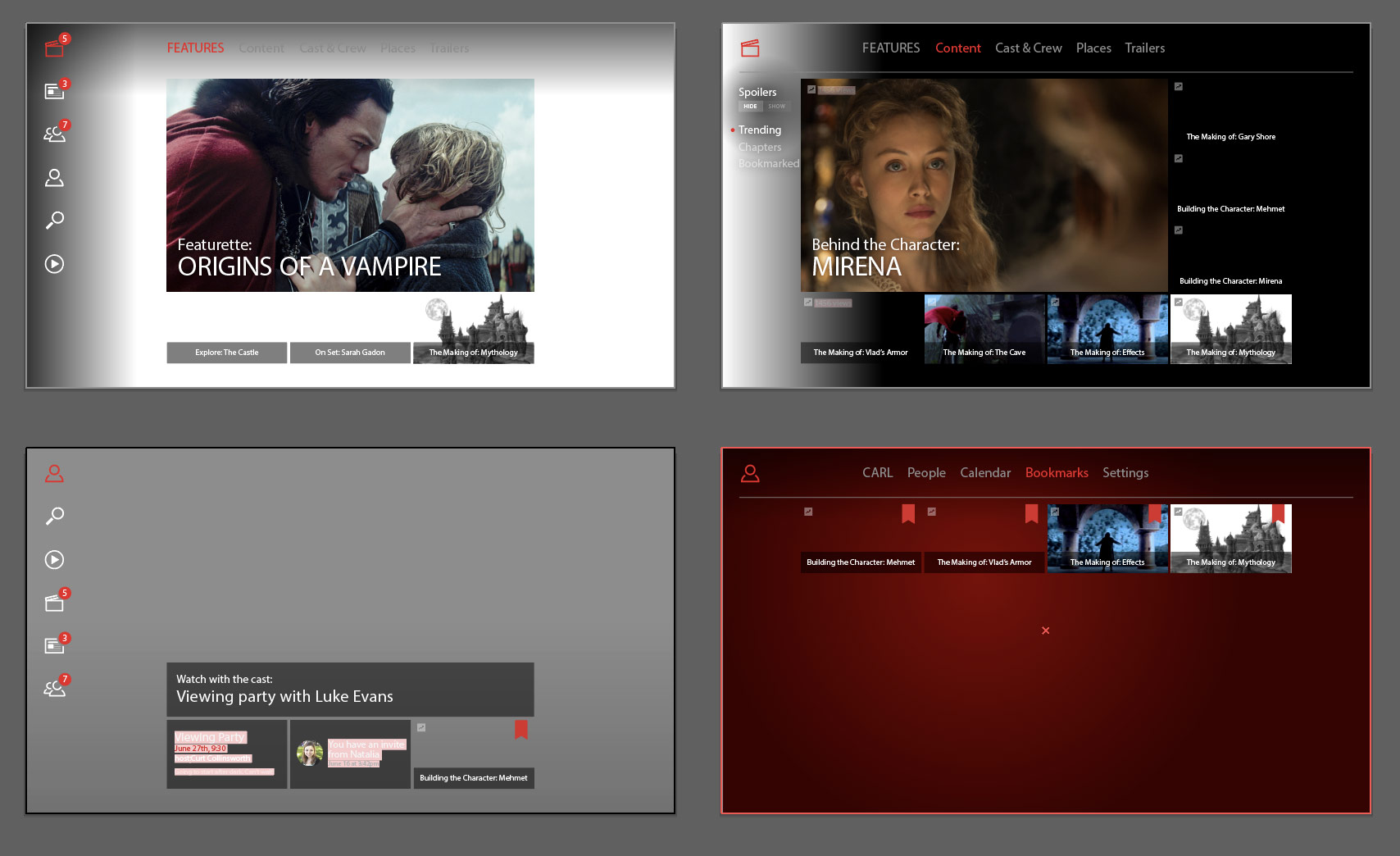
Task: Click red profile icon on gray profile screen
Action: pos(54,473)
